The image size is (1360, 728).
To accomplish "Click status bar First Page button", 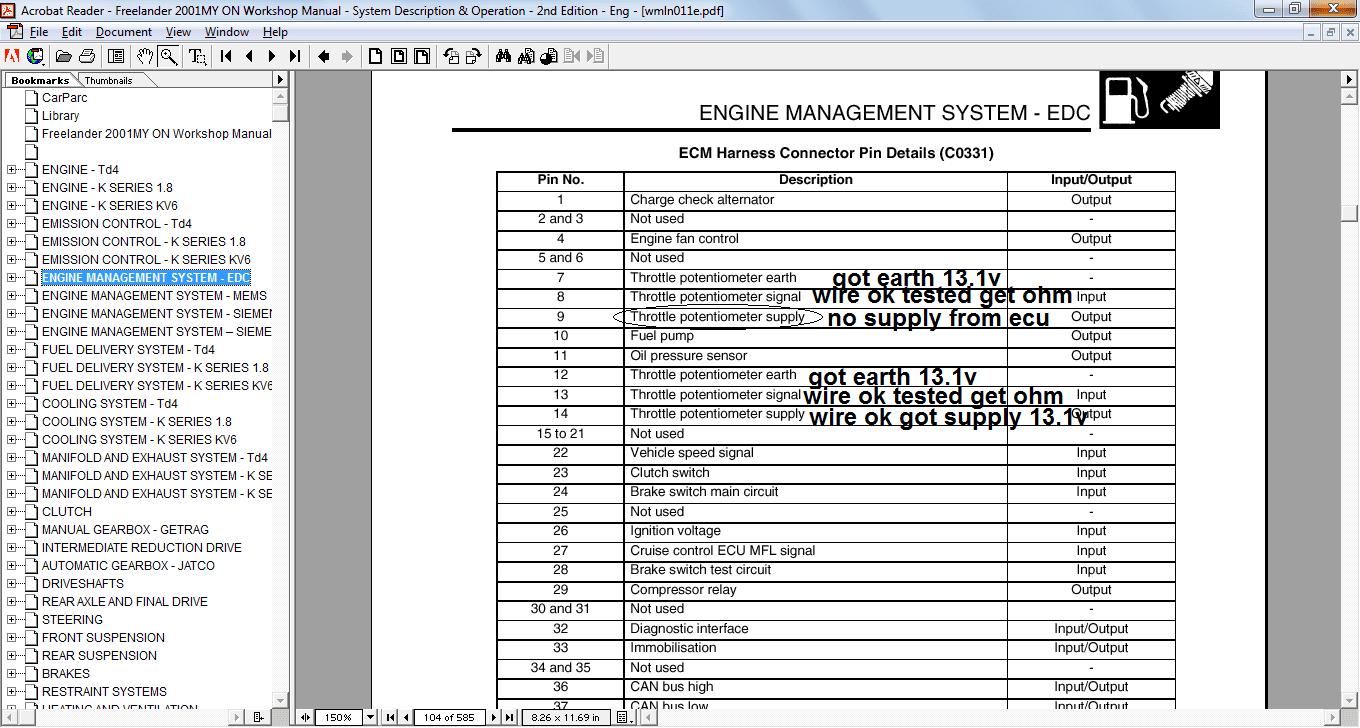I will [391, 717].
